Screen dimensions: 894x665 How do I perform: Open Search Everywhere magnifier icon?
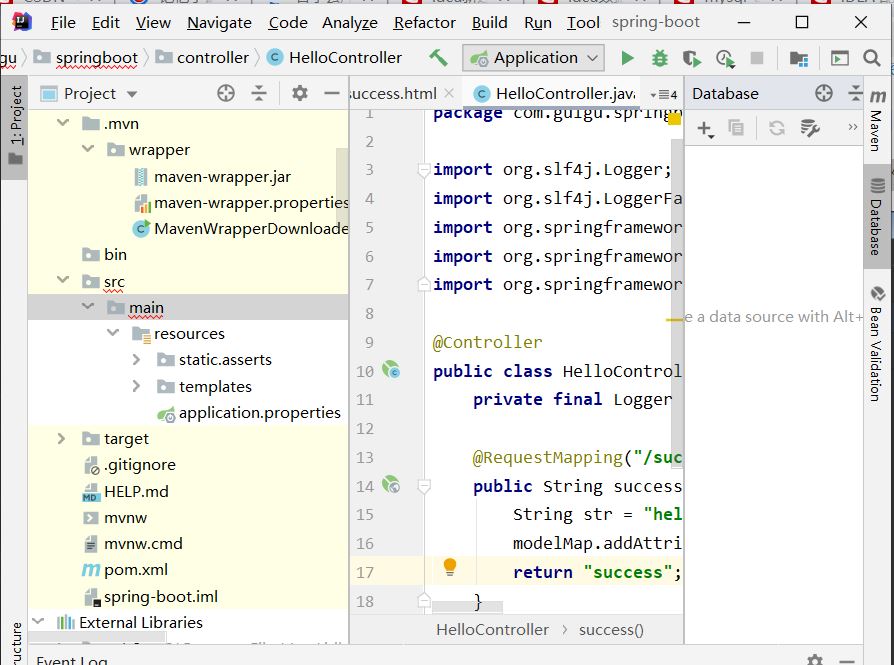871,58
